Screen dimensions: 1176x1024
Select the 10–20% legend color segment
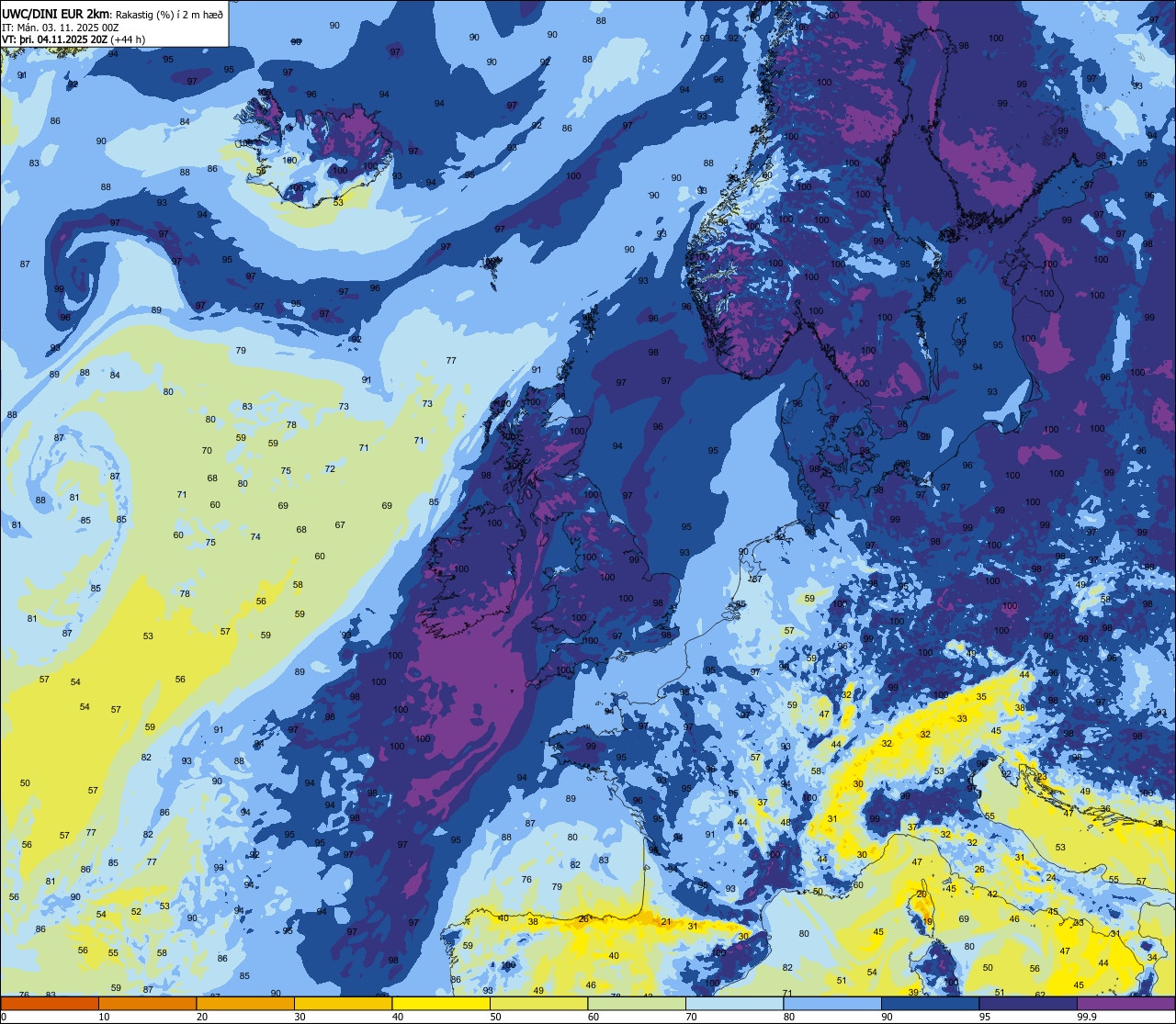tap(147, 1003)
